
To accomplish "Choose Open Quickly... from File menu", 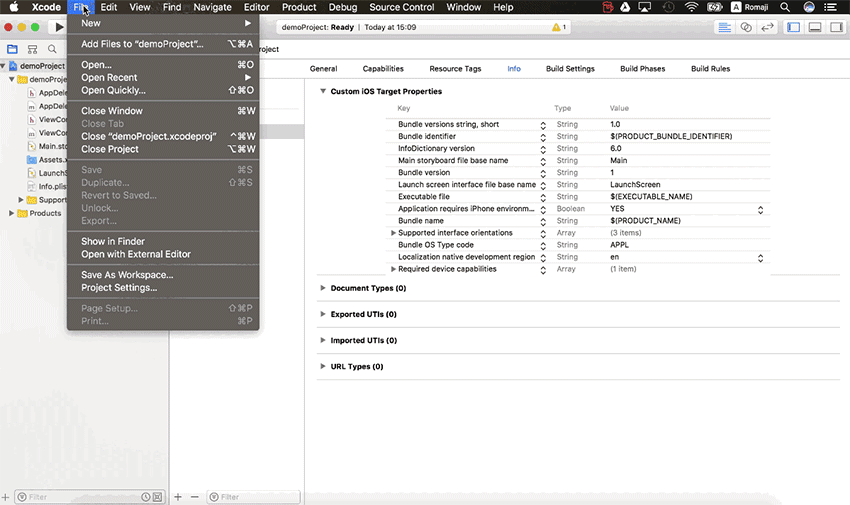I will click(x=163, y=90).
